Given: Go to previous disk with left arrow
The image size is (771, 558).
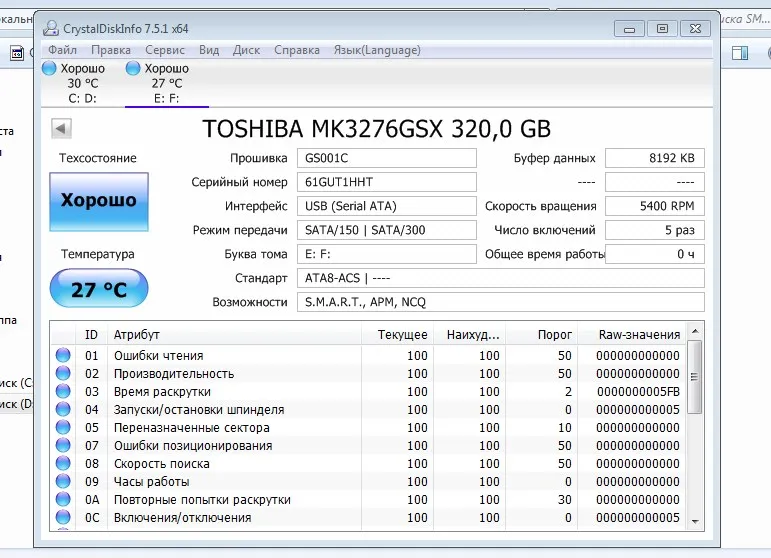Looking at the screenshot, I should pos(61,129).
